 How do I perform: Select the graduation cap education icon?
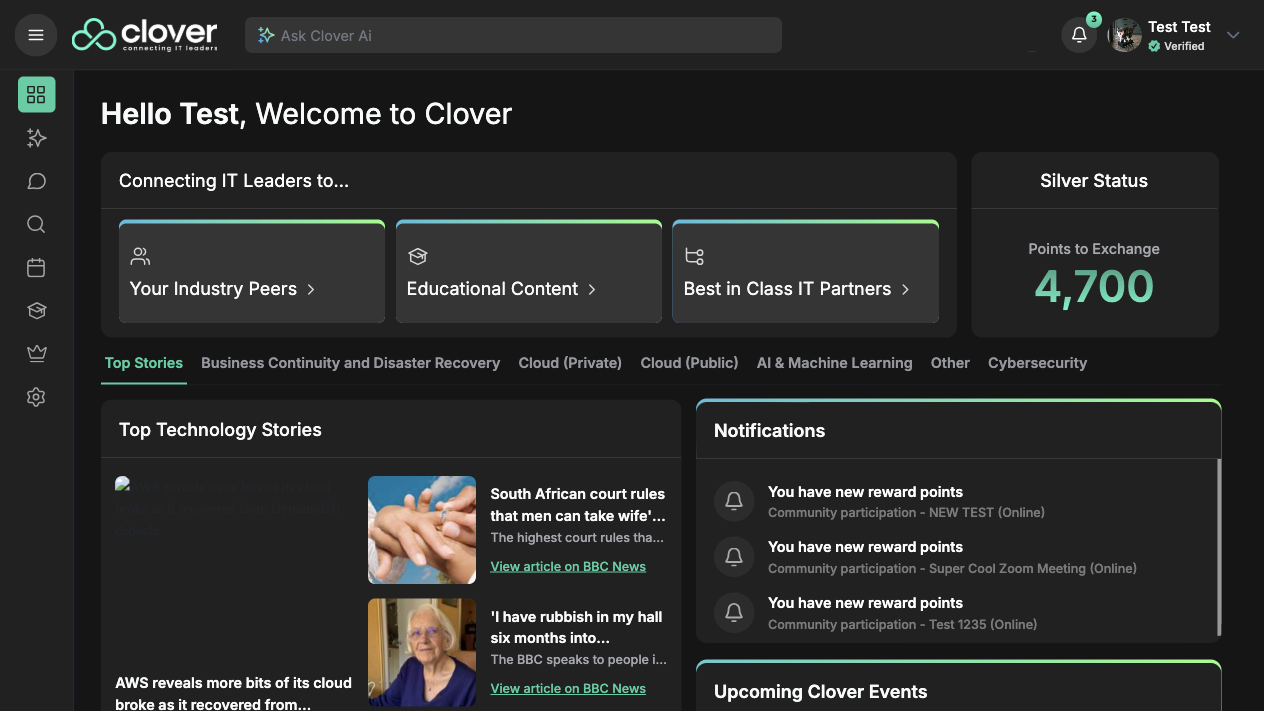pyautogui.click(x=36, y=310)
